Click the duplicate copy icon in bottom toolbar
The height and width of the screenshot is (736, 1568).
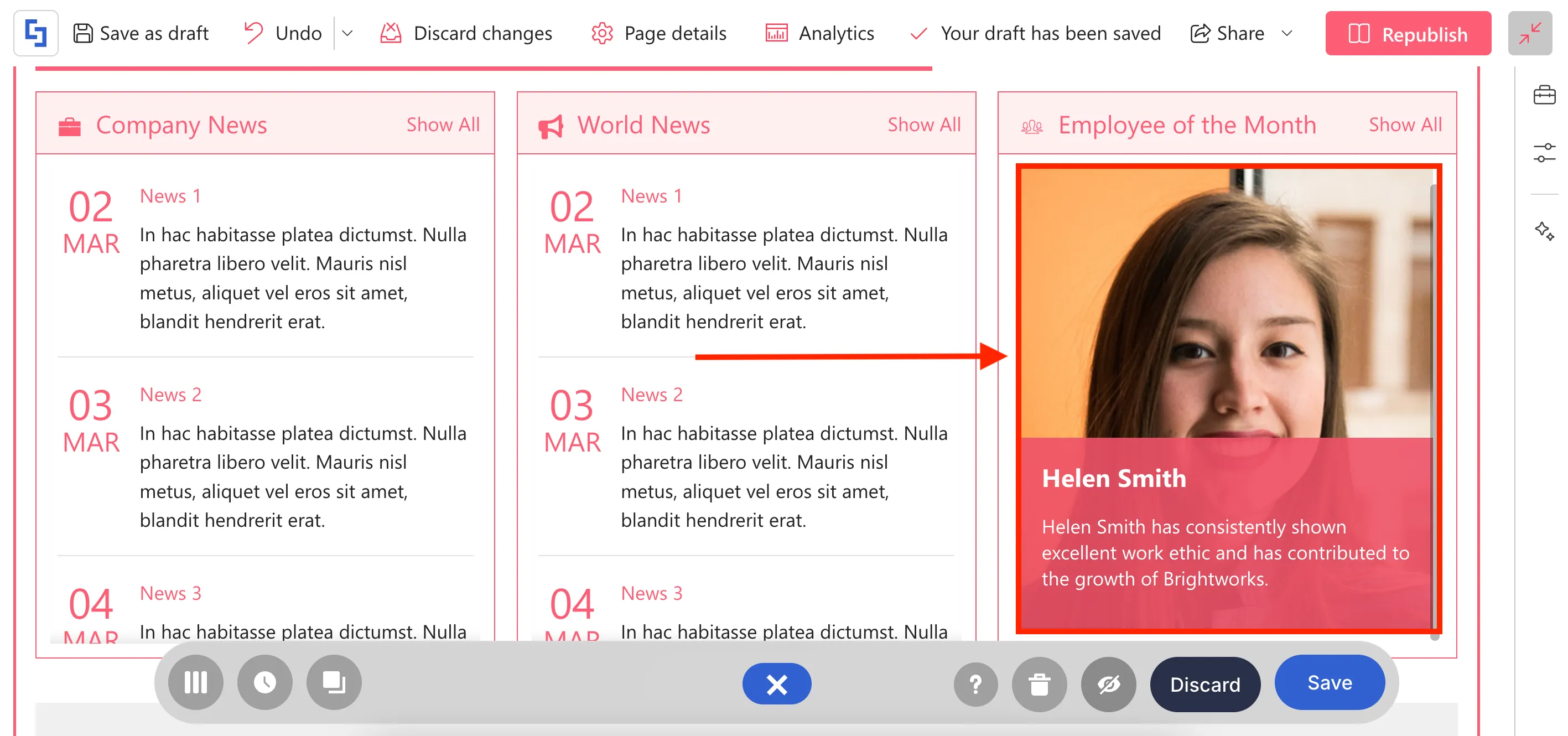pos(334,682)
